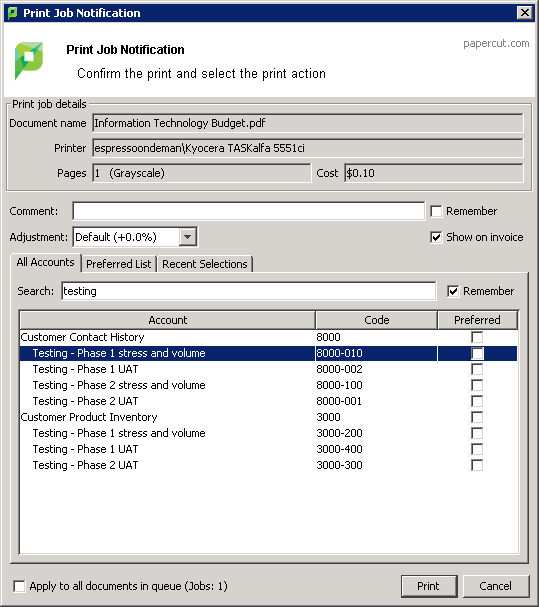Select Testing - Phase 2 stress and volume row

(x=268, y=385)
